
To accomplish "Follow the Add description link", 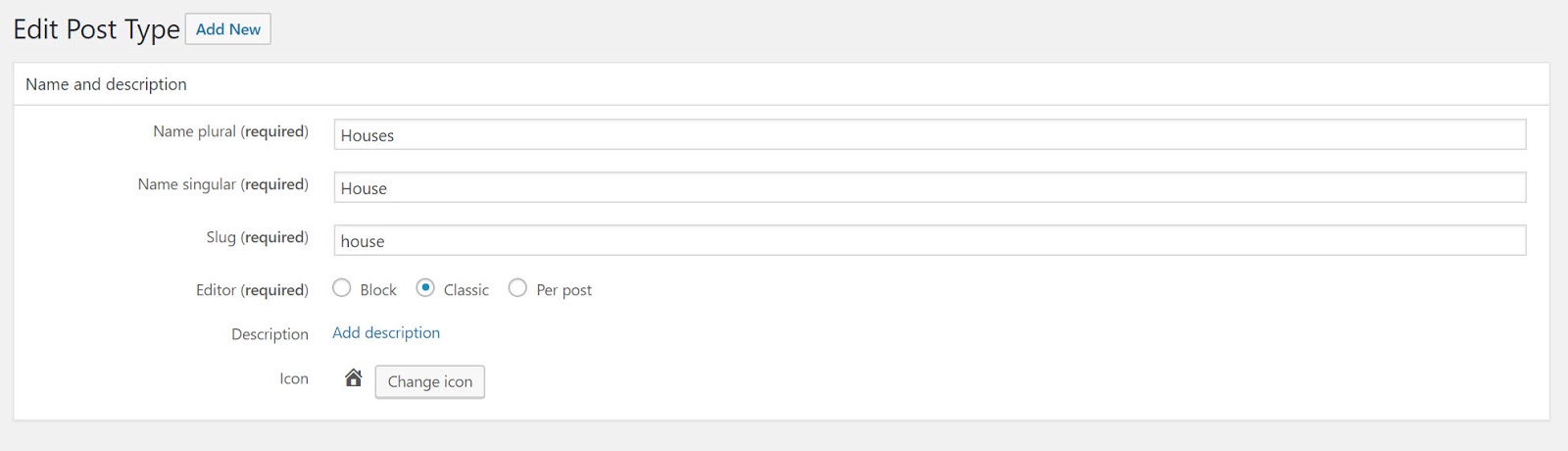I will [386, 332].
